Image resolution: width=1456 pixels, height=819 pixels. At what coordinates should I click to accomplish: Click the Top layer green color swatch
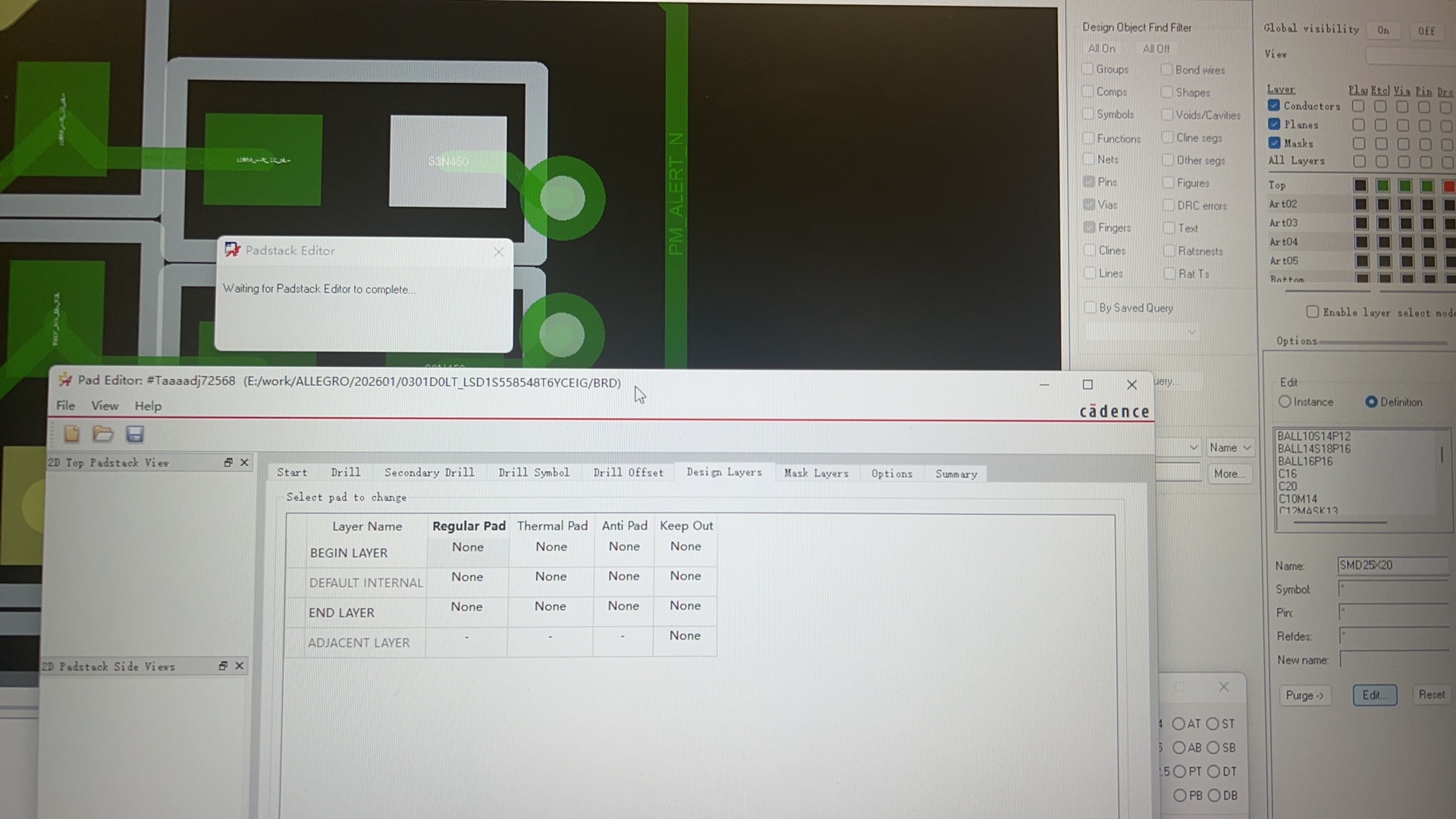click(x=1382, y=186)
